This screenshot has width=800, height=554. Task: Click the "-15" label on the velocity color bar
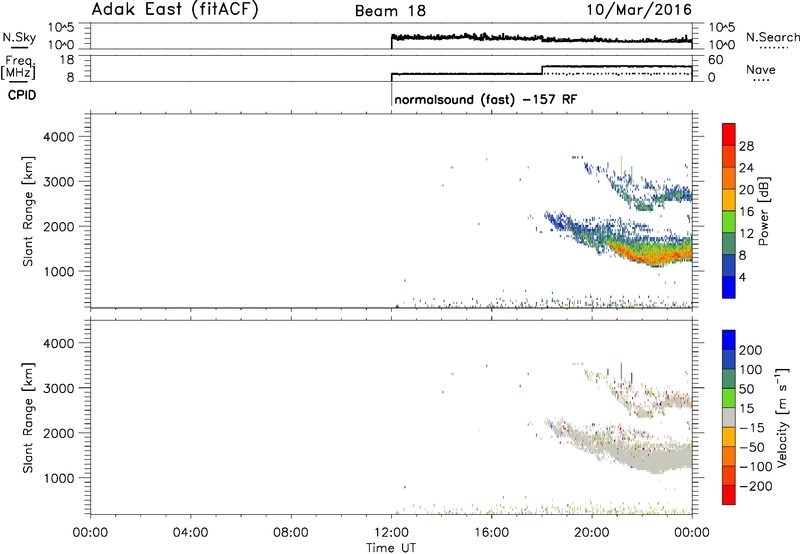[x=752, y=428]
